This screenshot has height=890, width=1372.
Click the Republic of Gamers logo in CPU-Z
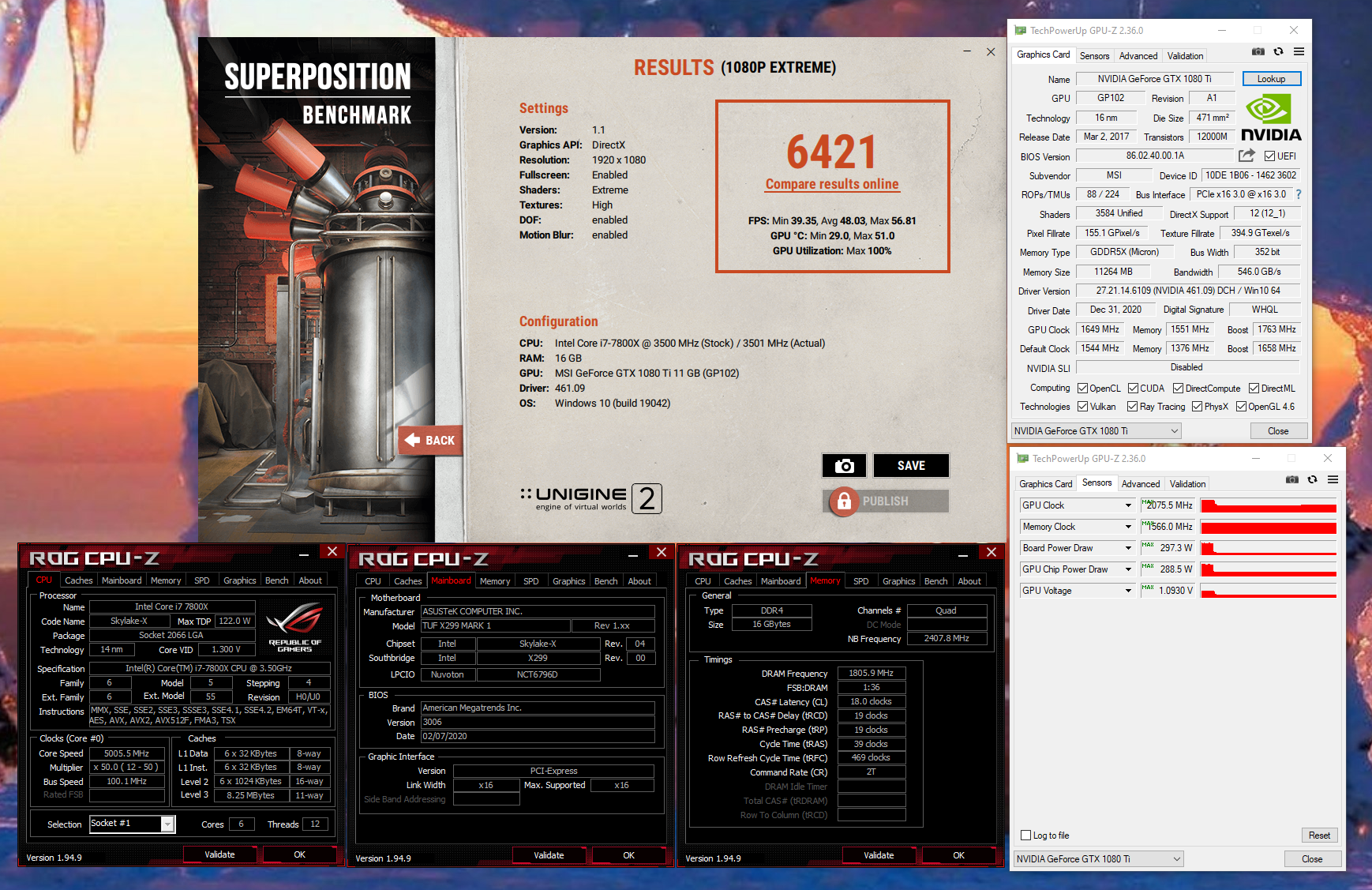(x=294, y=627)
